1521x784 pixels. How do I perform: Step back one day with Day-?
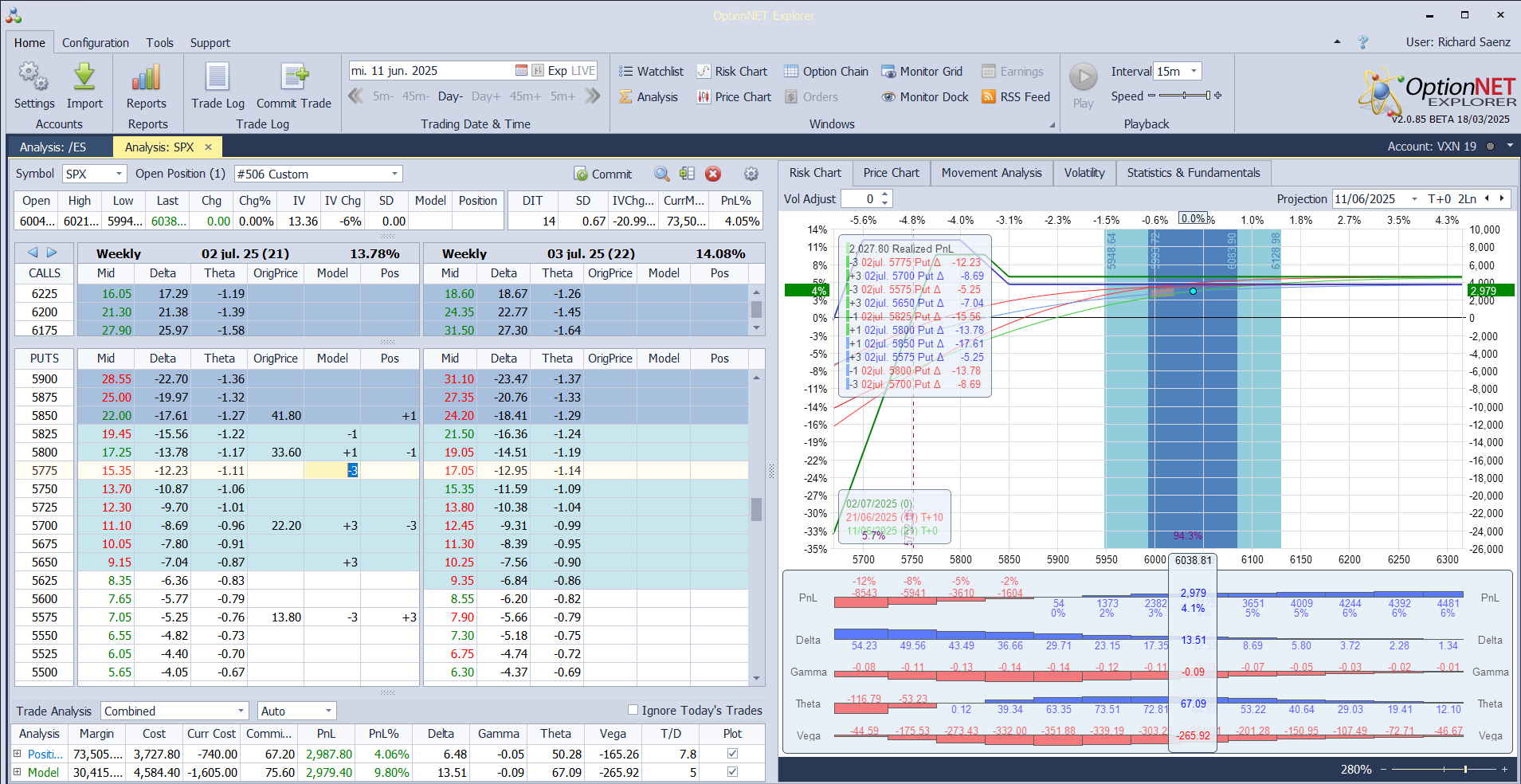tap(450, 96)
